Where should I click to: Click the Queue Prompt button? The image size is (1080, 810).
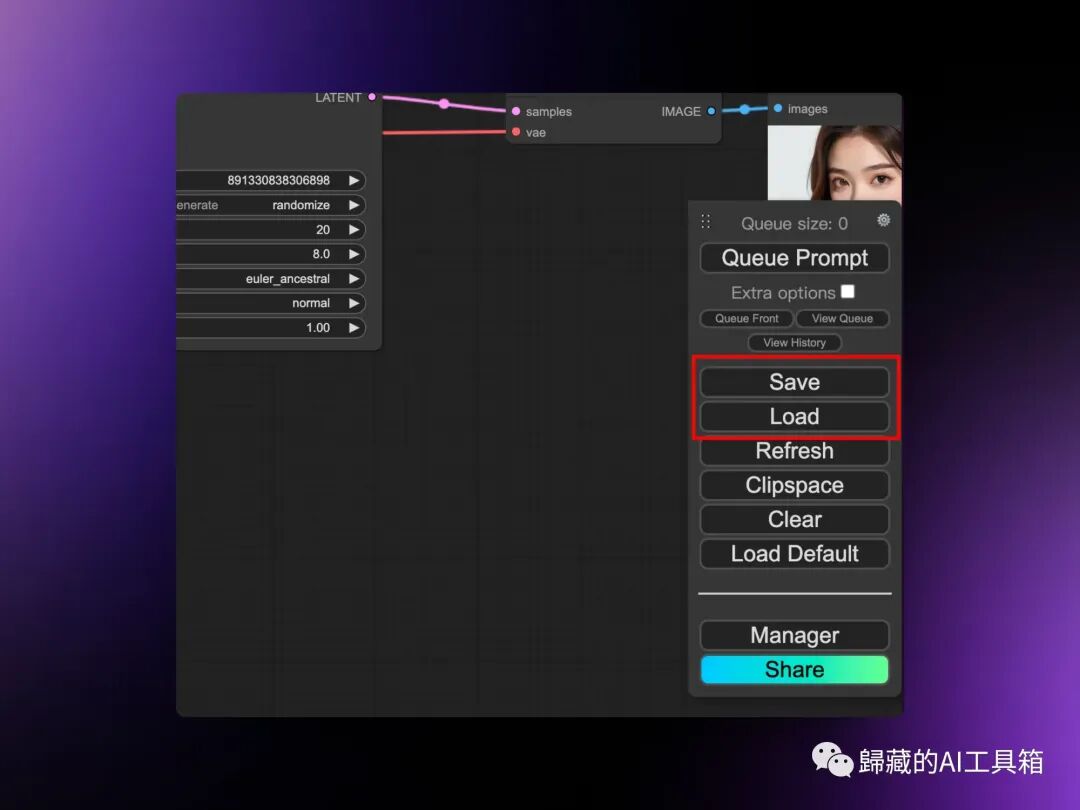pos(794,258)
